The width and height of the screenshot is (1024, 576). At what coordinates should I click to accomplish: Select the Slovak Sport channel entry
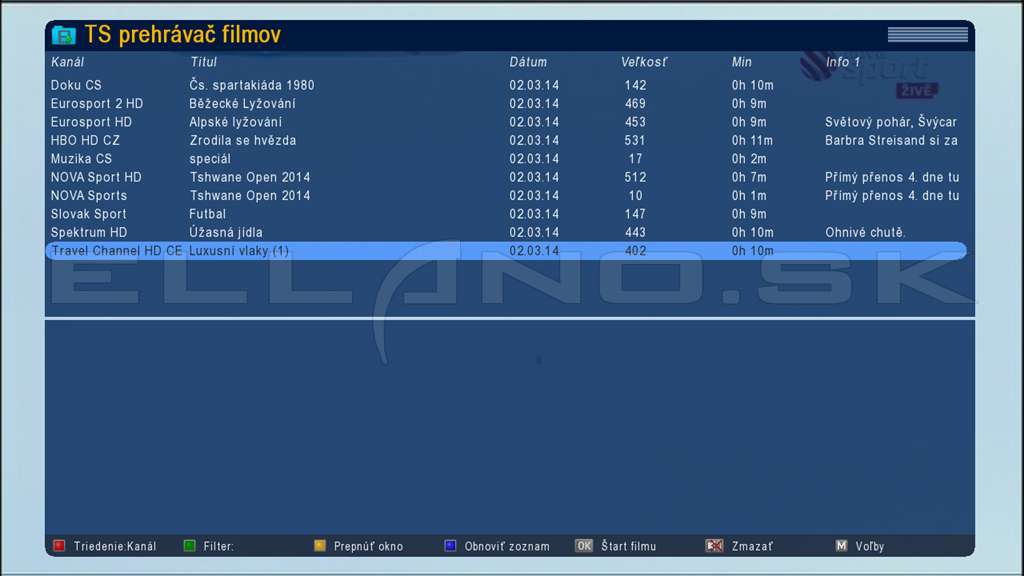point(89,214)
